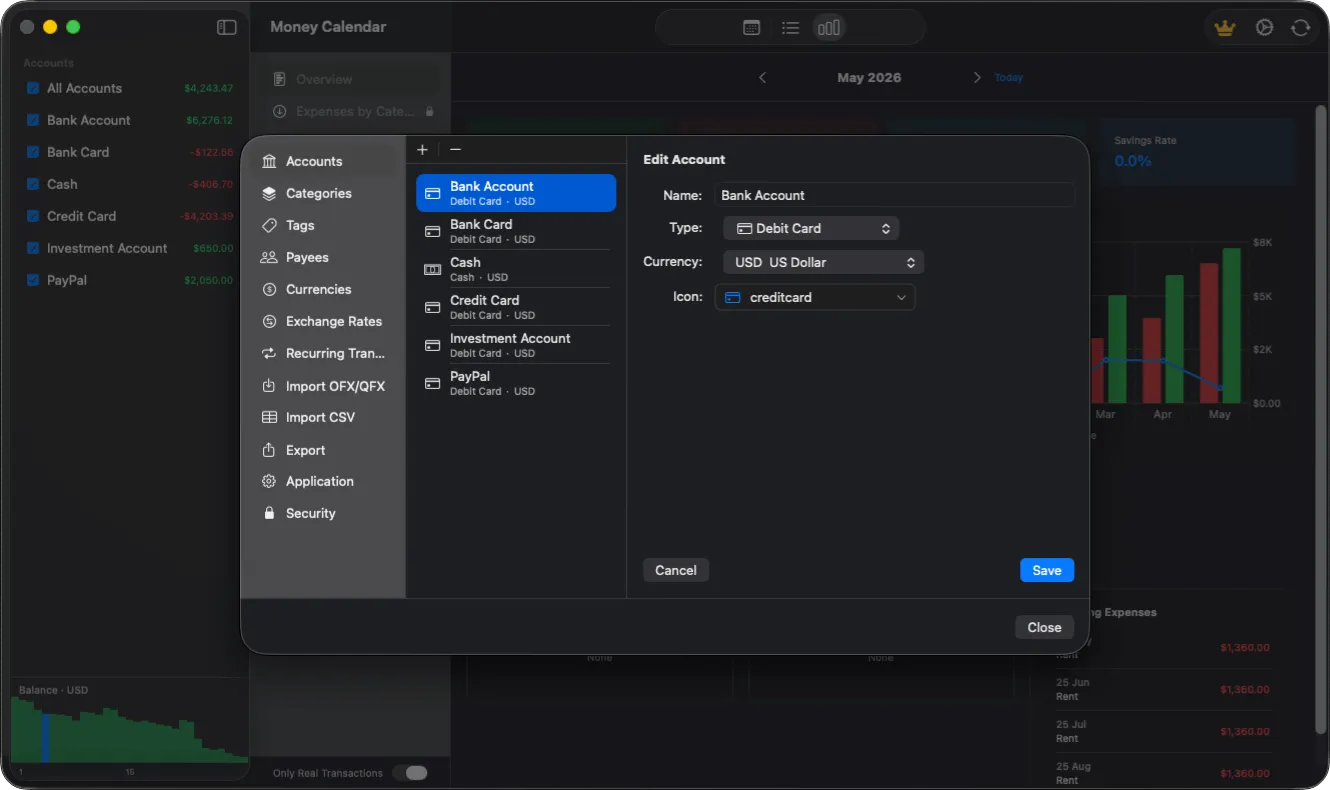Open Import CSV section
The image size is (1330, 790).
[323, 417]
